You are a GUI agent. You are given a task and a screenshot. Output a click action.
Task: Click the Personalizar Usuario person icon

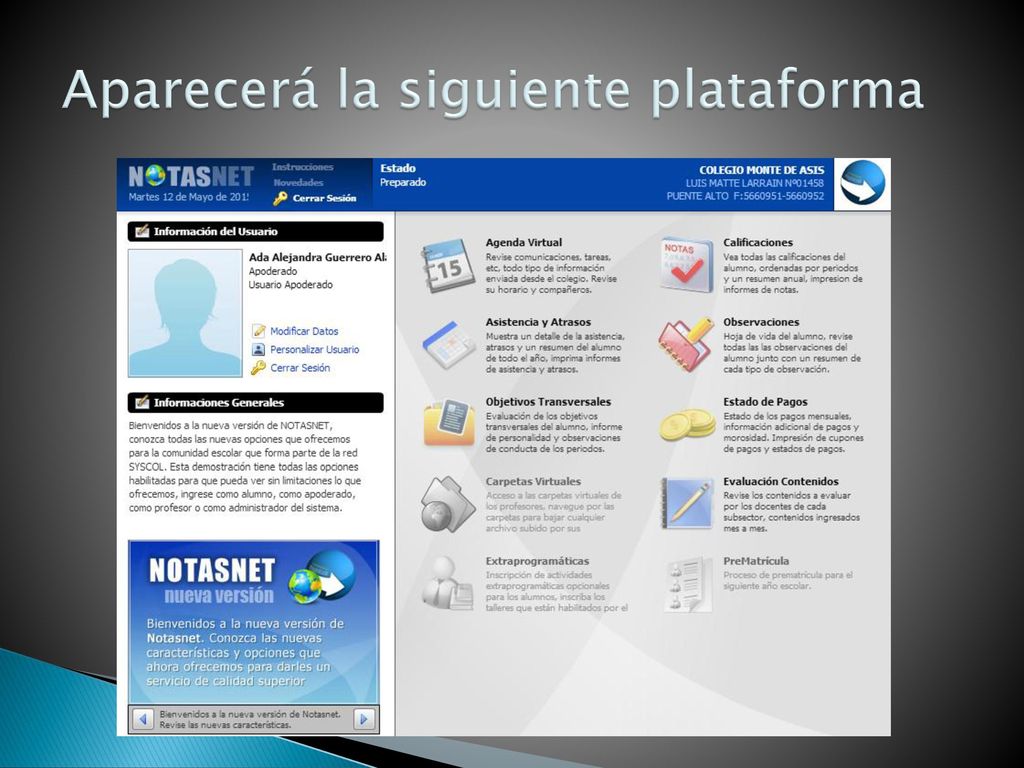pos(259,349)
